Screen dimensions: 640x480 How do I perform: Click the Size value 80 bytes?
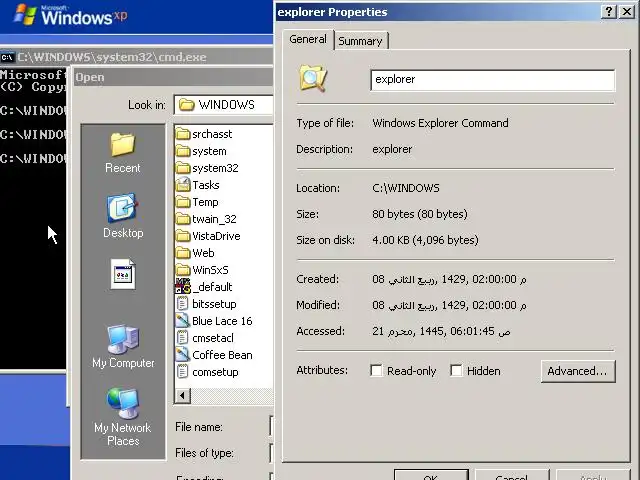420,214
